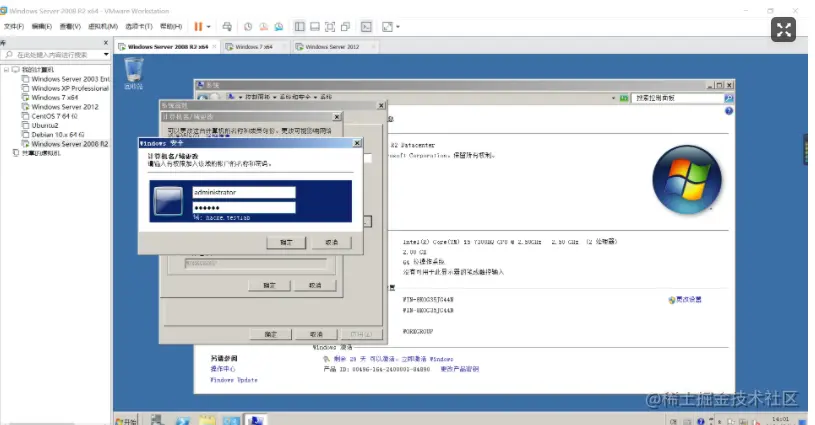Viewport: 815px width, 425px height.
Task: Switch to the Windows 7 x64 tab
Action: pos(253,47)
